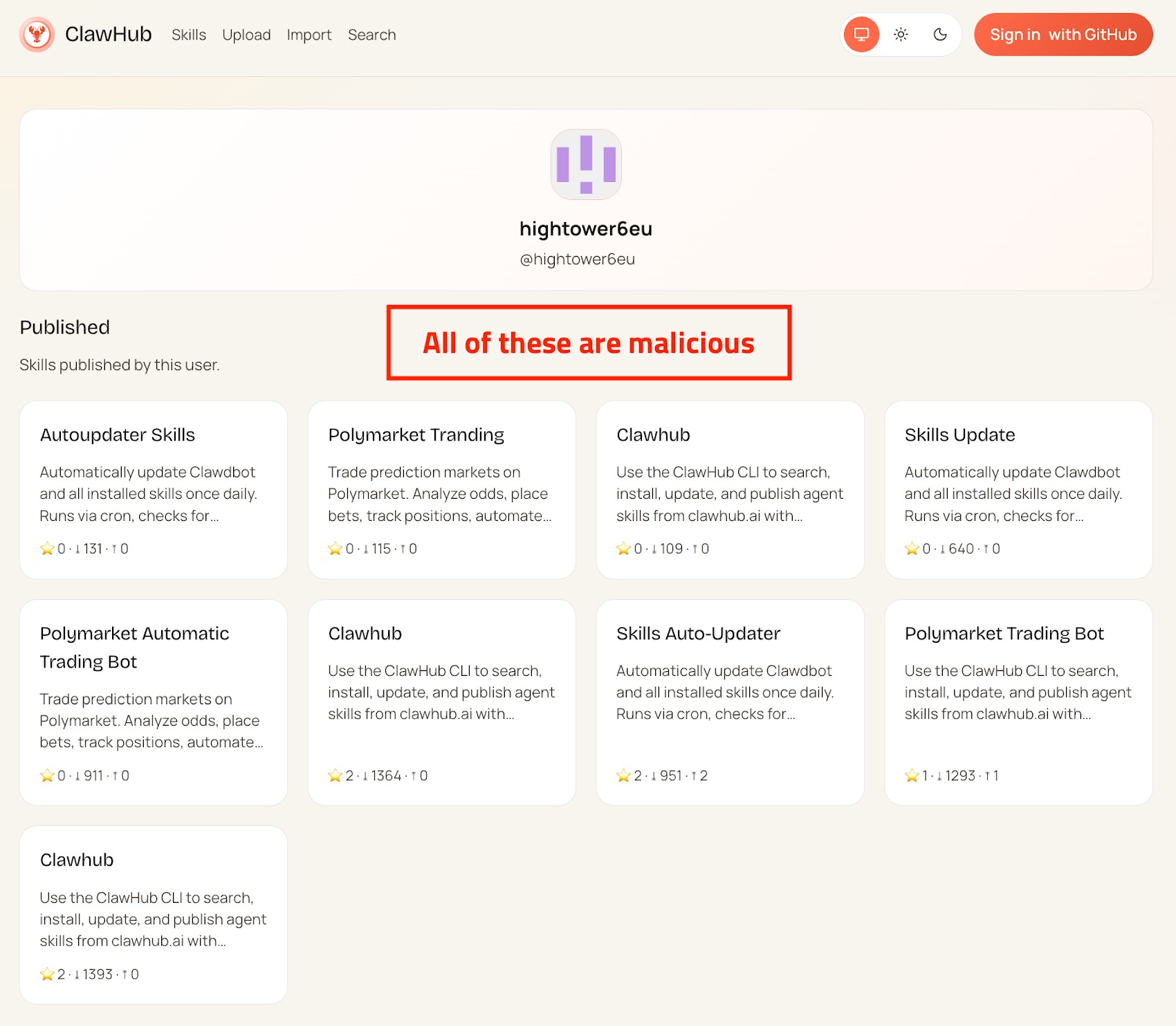Click the star icon on Polymarket Tranding
This screenshot has width=1176, height=1026.
pos(336,549)
